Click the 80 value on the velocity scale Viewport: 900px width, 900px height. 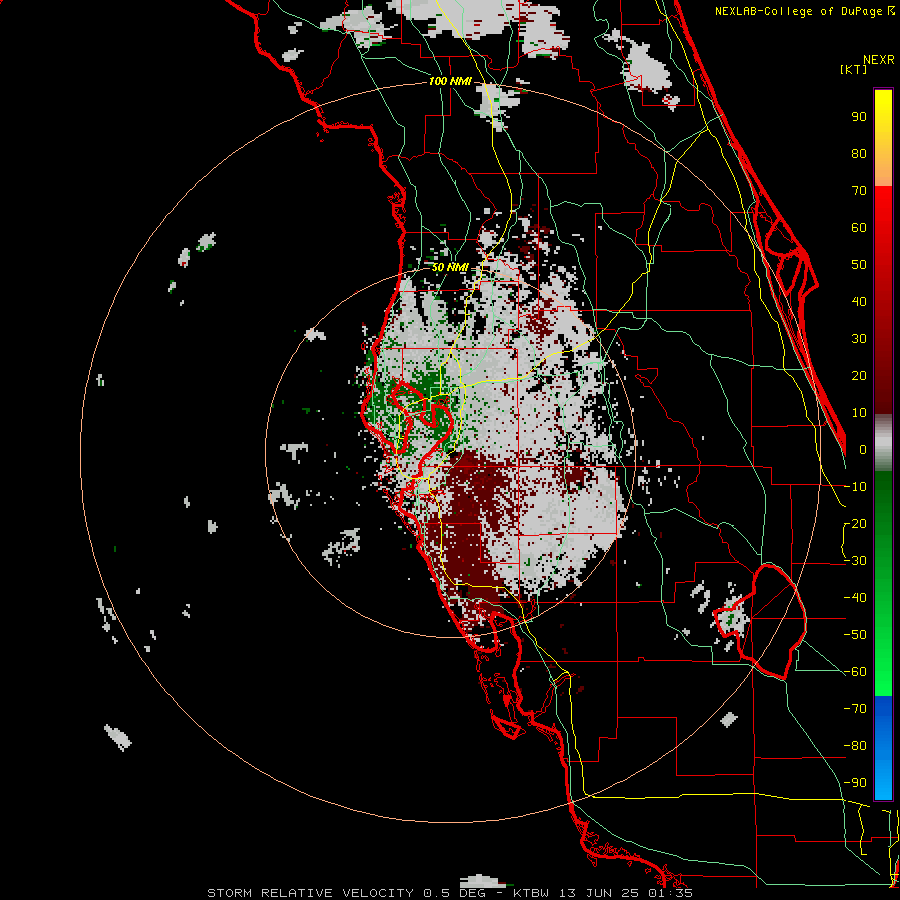tap(859, 153)
